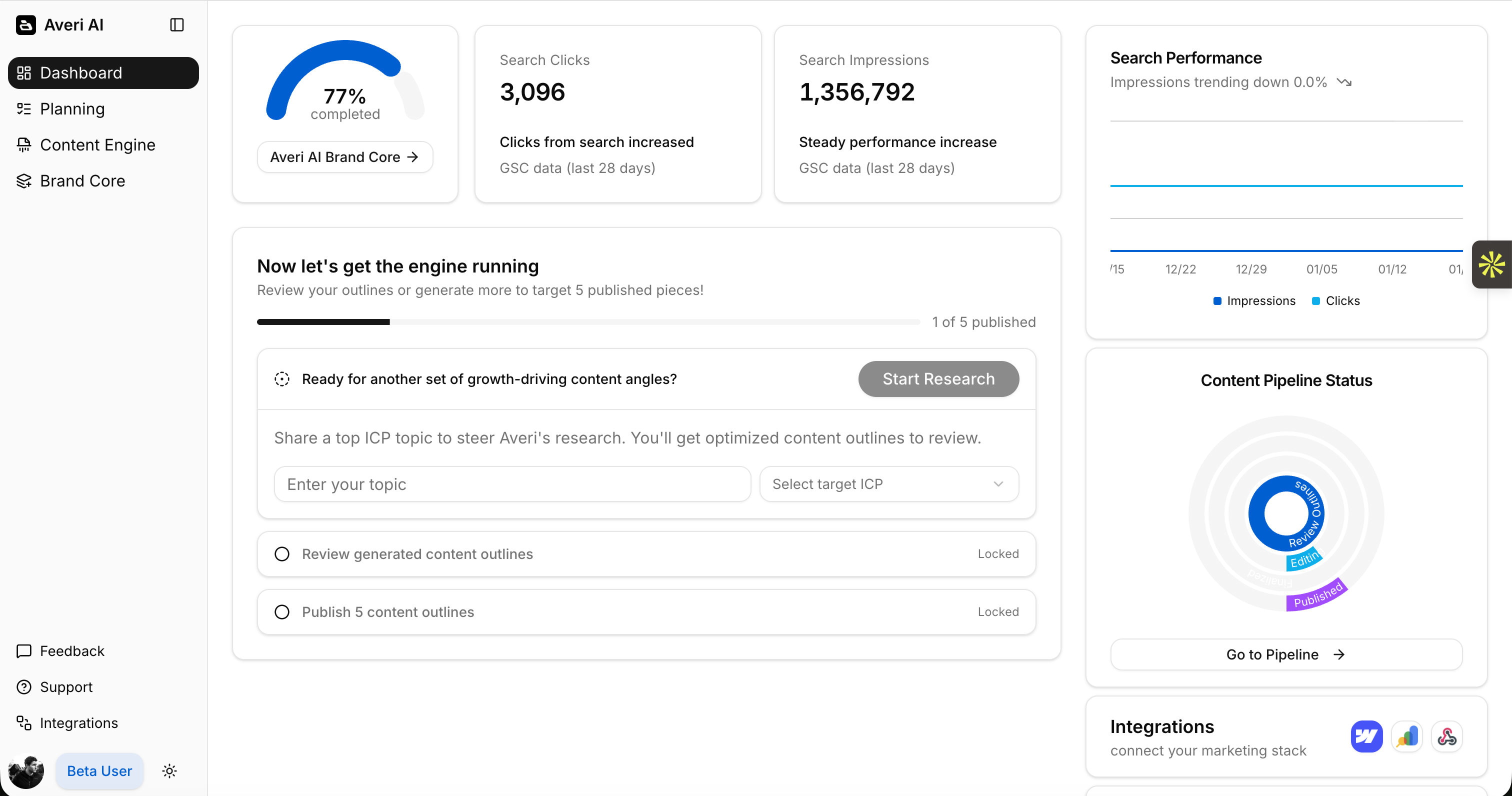Select the Review generated content outlines circle
The height and width of the screenshot is (796, 1512).
281,553
